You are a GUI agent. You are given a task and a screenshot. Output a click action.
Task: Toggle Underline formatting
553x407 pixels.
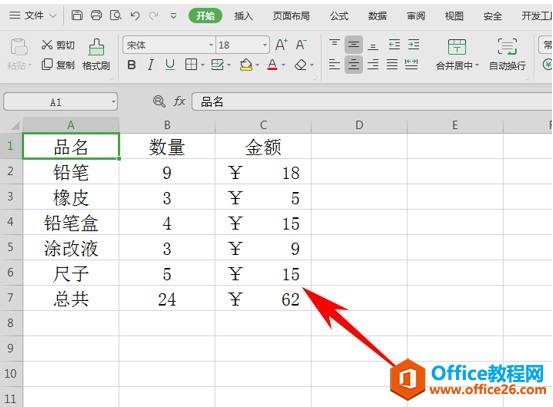coord(170,65)
